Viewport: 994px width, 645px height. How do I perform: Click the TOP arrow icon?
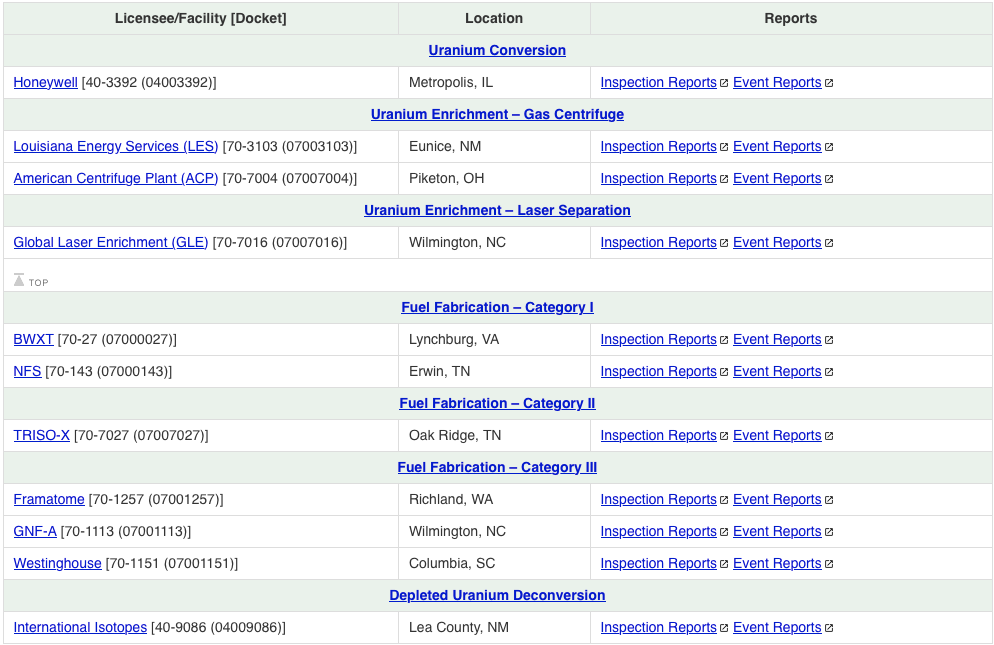tap(19, 280)
